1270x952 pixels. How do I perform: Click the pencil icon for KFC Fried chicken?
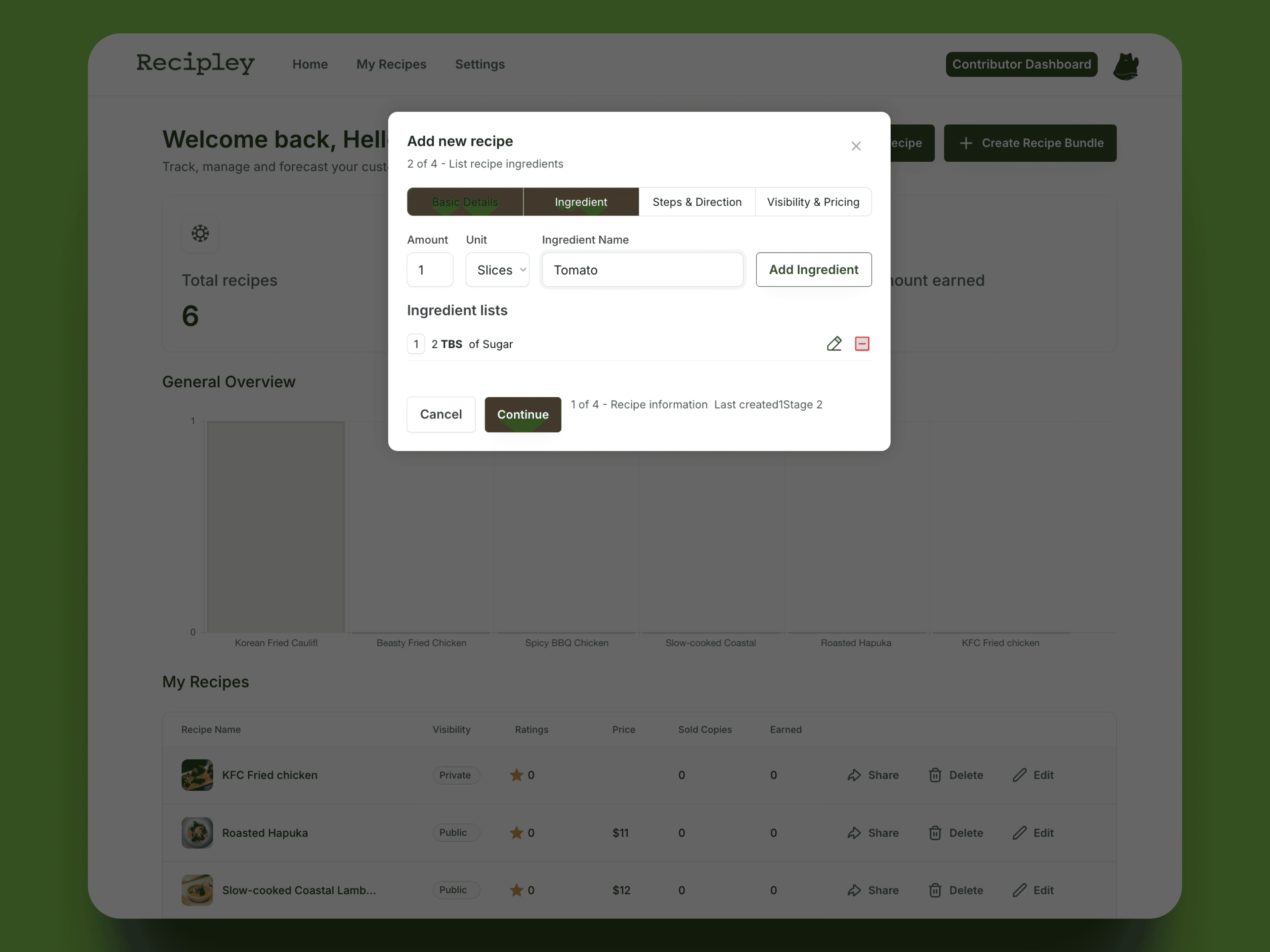tap(1020, 775)
